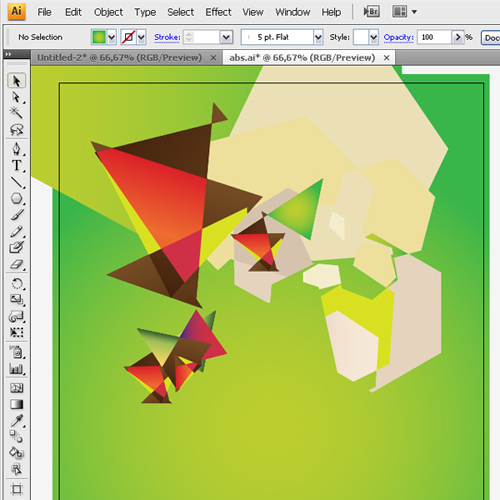This screenshot has height=500, width=500.
Task: Open the Object menu
Action: tap(108, 12)
